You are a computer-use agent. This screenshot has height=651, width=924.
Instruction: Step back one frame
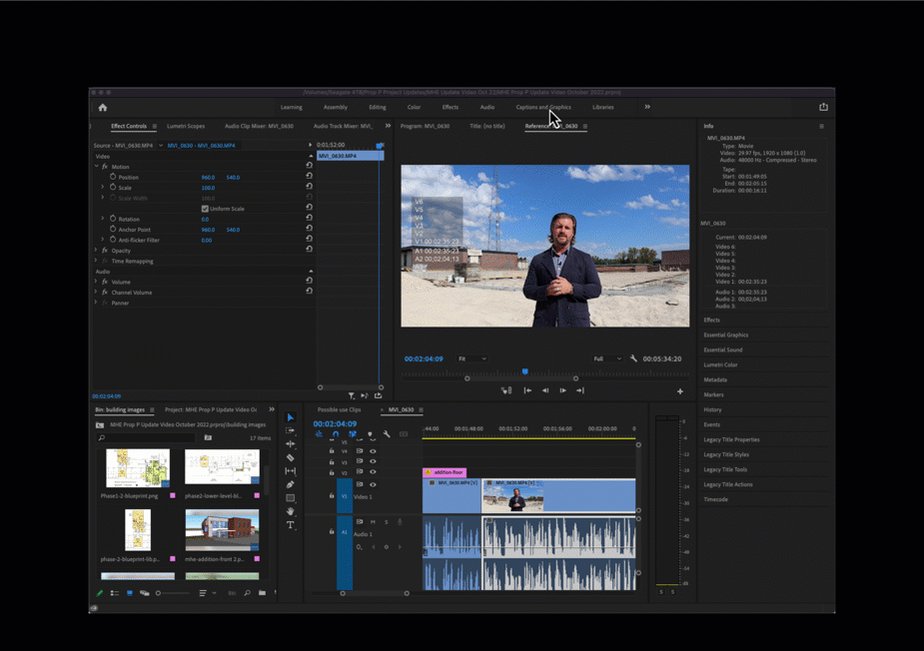click(x=545, y=391)
